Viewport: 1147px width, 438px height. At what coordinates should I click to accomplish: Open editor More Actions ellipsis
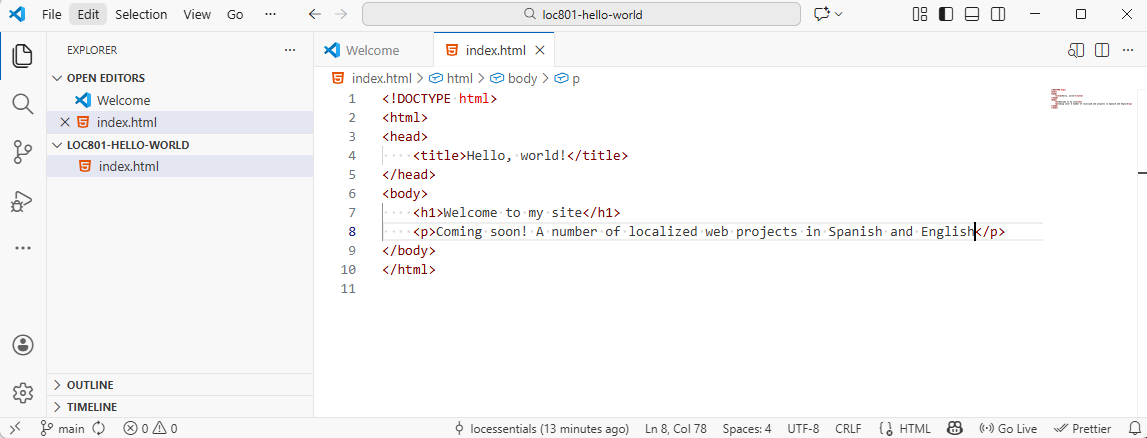tap(1127, 50)
